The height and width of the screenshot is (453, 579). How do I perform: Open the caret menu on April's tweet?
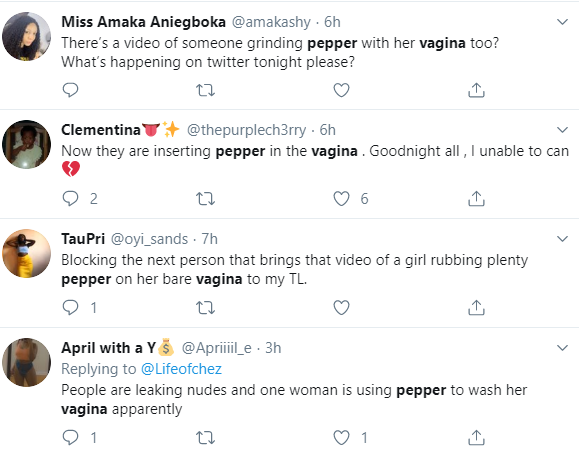click(x=562, y=348)
